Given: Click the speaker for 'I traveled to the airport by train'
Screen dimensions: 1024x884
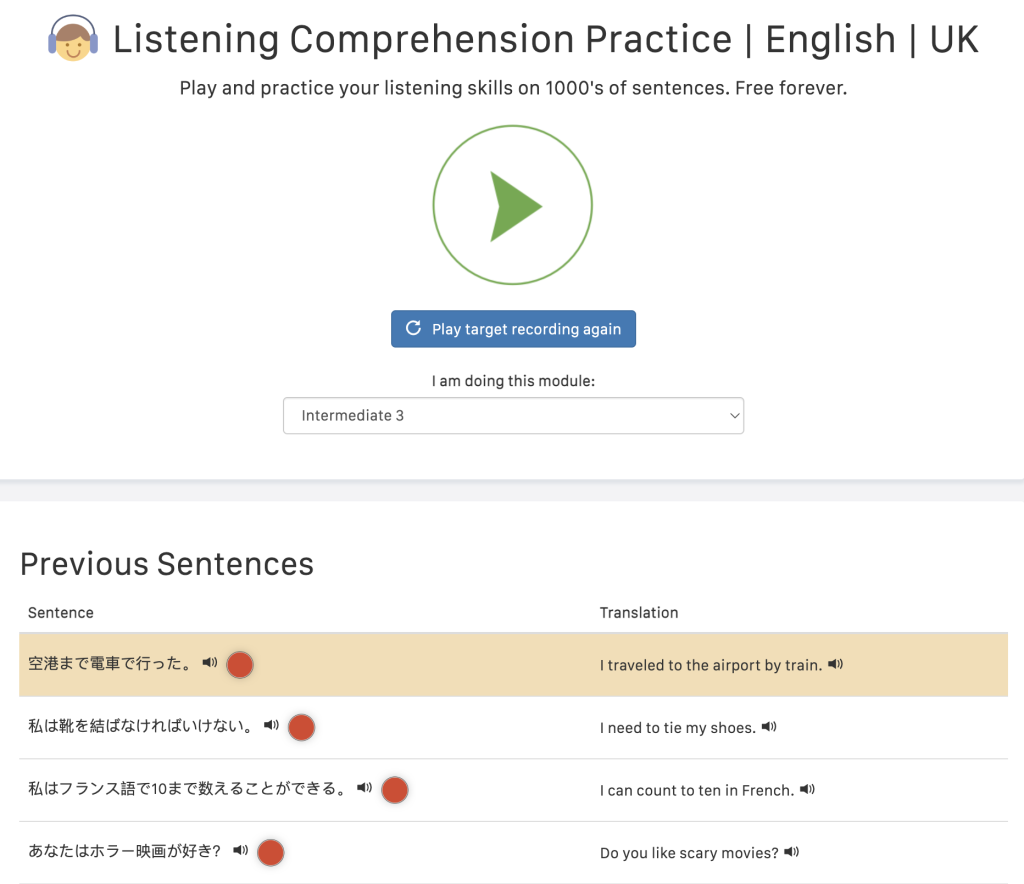Looking at the screenshot, I should pos(835,664).
